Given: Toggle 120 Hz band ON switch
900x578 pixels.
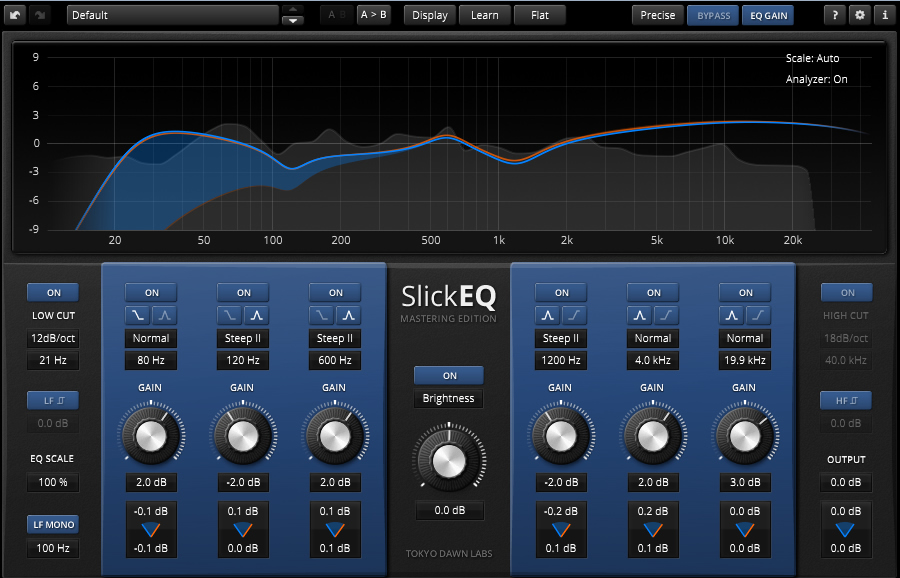Looking at the screenshot, I should (243, 293).
